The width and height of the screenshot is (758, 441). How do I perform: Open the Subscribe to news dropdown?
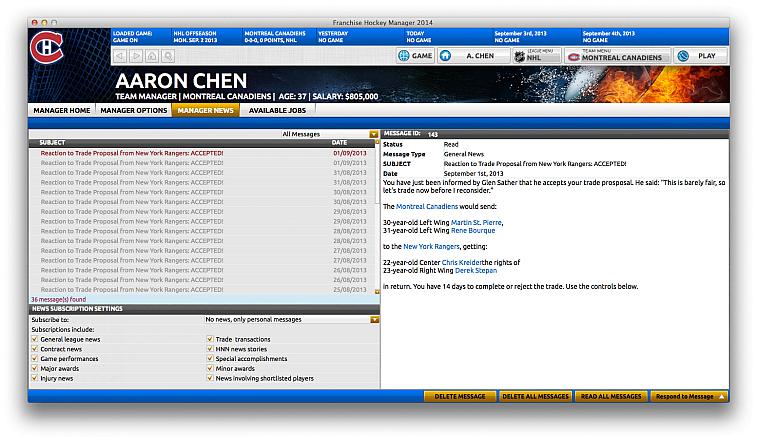374,320
